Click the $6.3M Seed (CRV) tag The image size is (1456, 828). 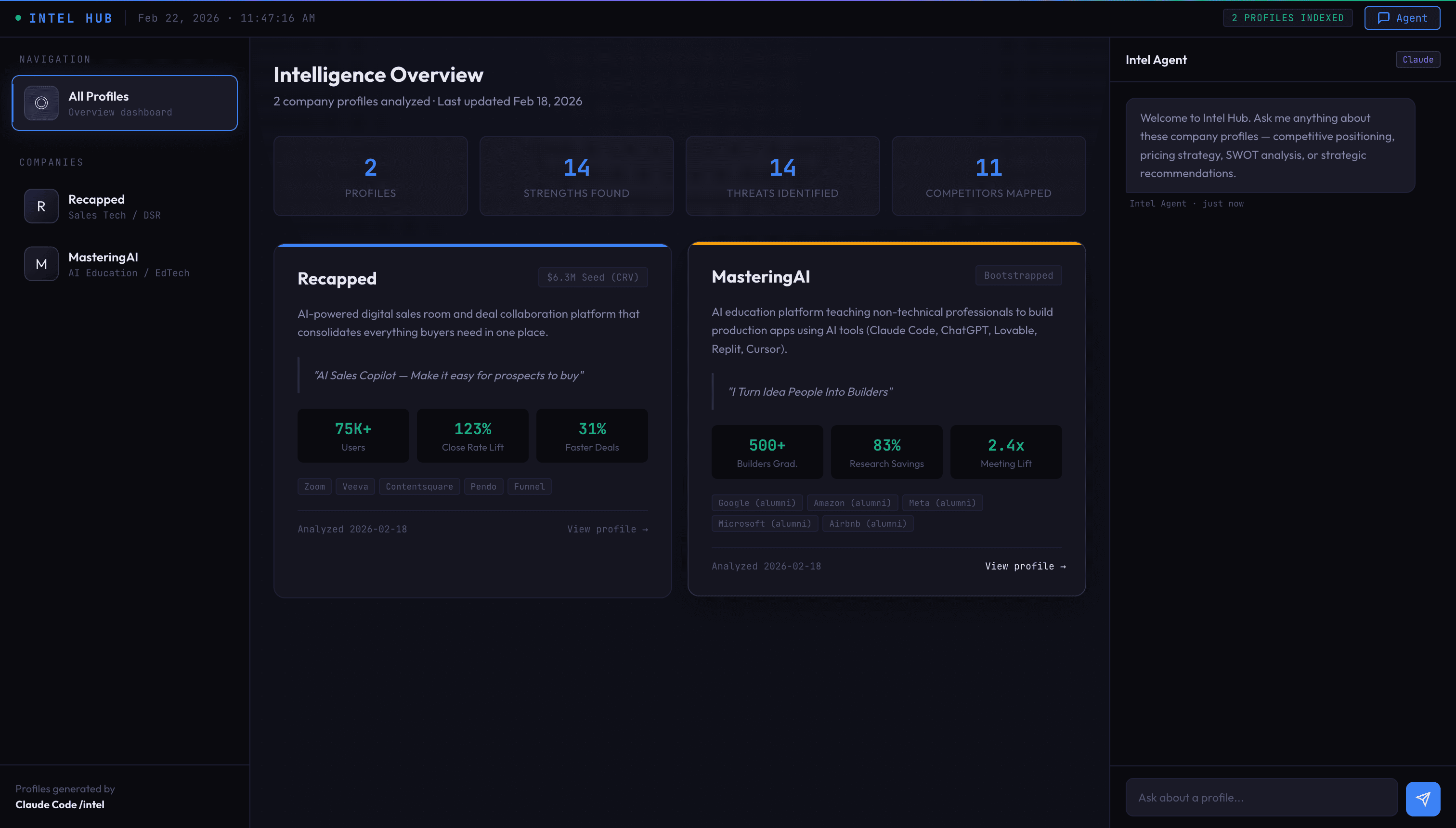tap(593, 277)
